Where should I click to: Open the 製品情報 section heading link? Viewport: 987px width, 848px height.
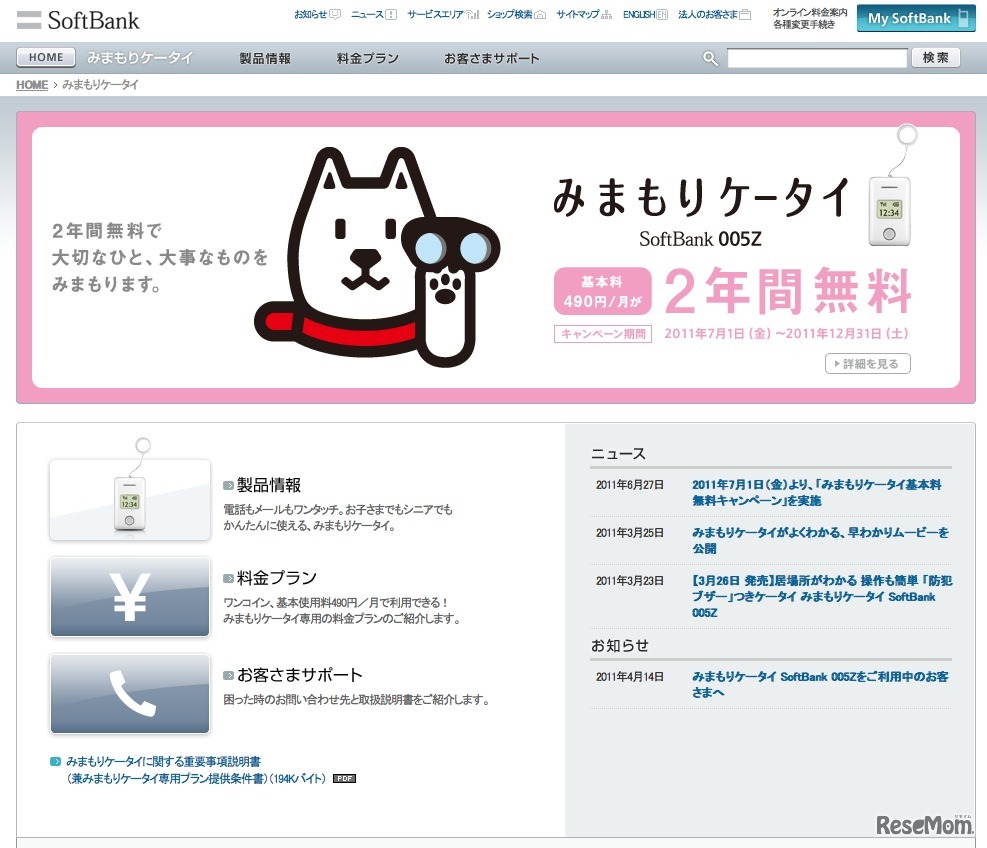[269, 485]
